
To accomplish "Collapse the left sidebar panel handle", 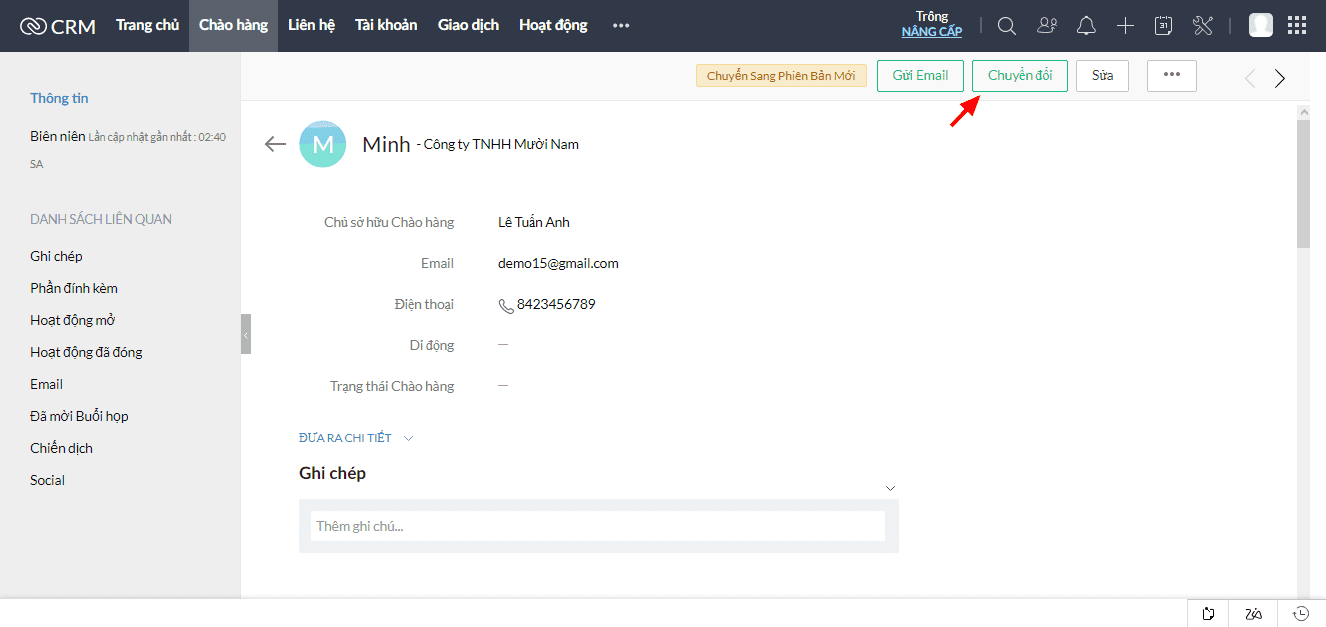I will pos(245,334).
